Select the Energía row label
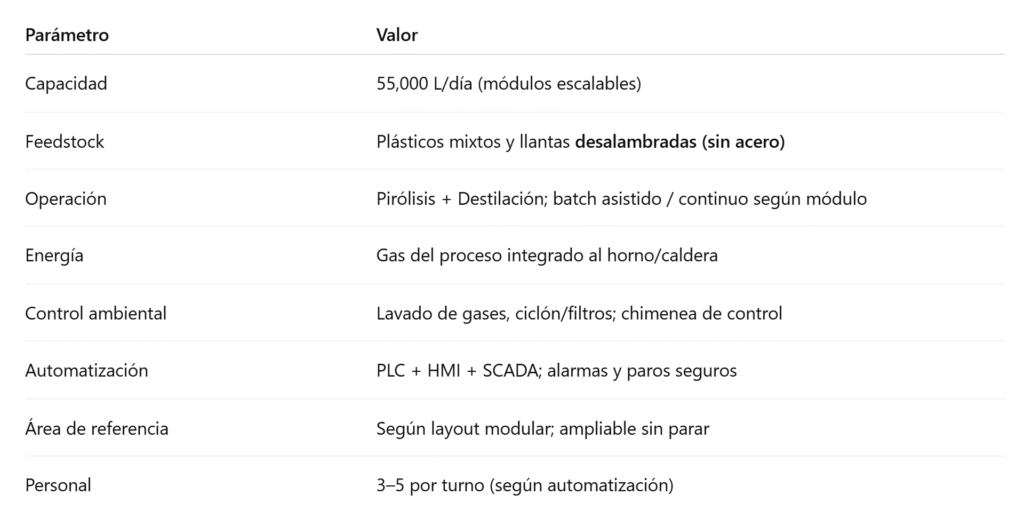 click(x=54, y=256)
